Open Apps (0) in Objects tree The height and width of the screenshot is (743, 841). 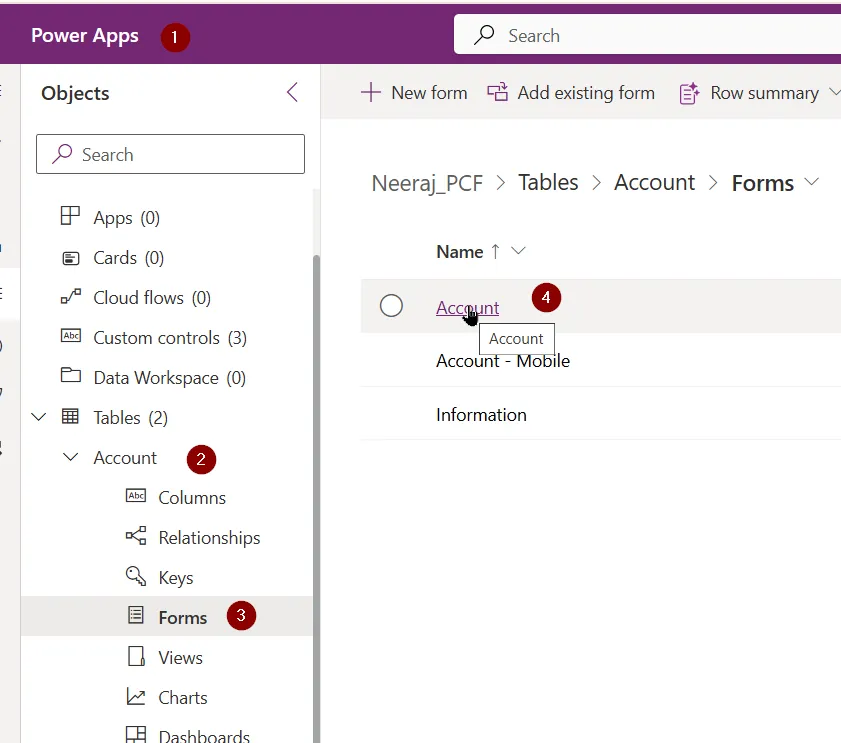[127, 217]
